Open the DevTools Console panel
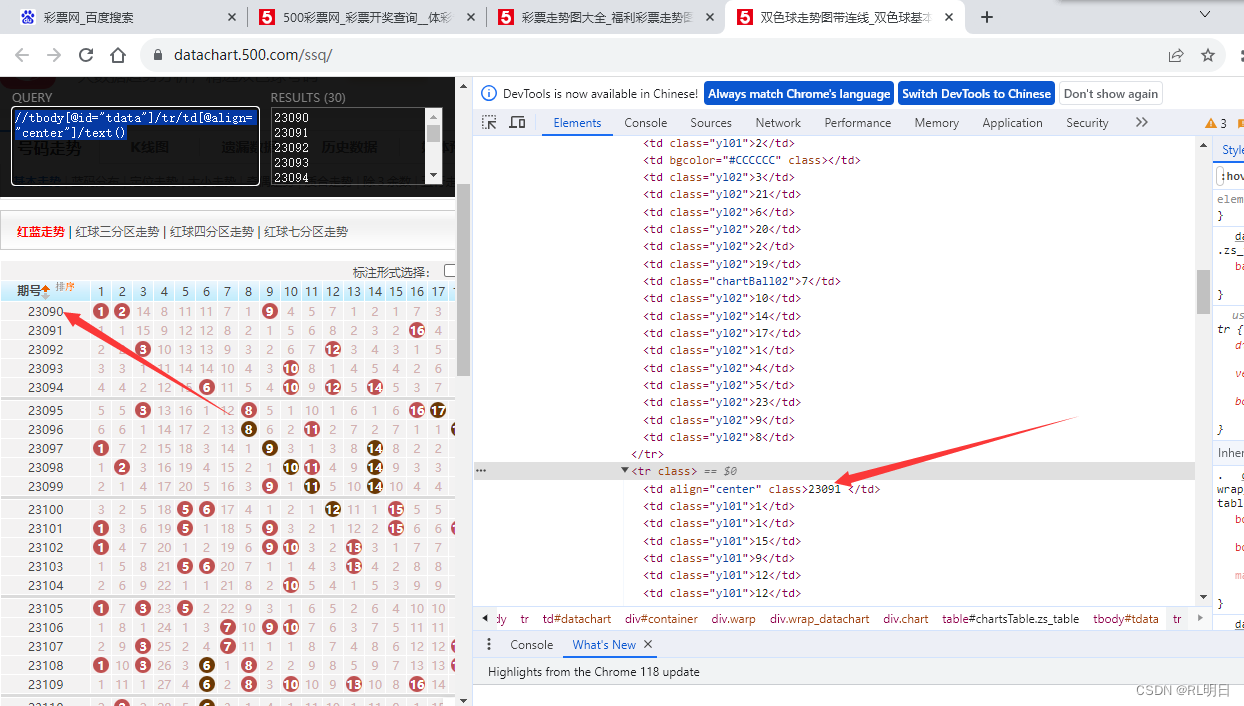Image resolution: width=1244 pixels, height=706 pixels. (x=646, y=123)
